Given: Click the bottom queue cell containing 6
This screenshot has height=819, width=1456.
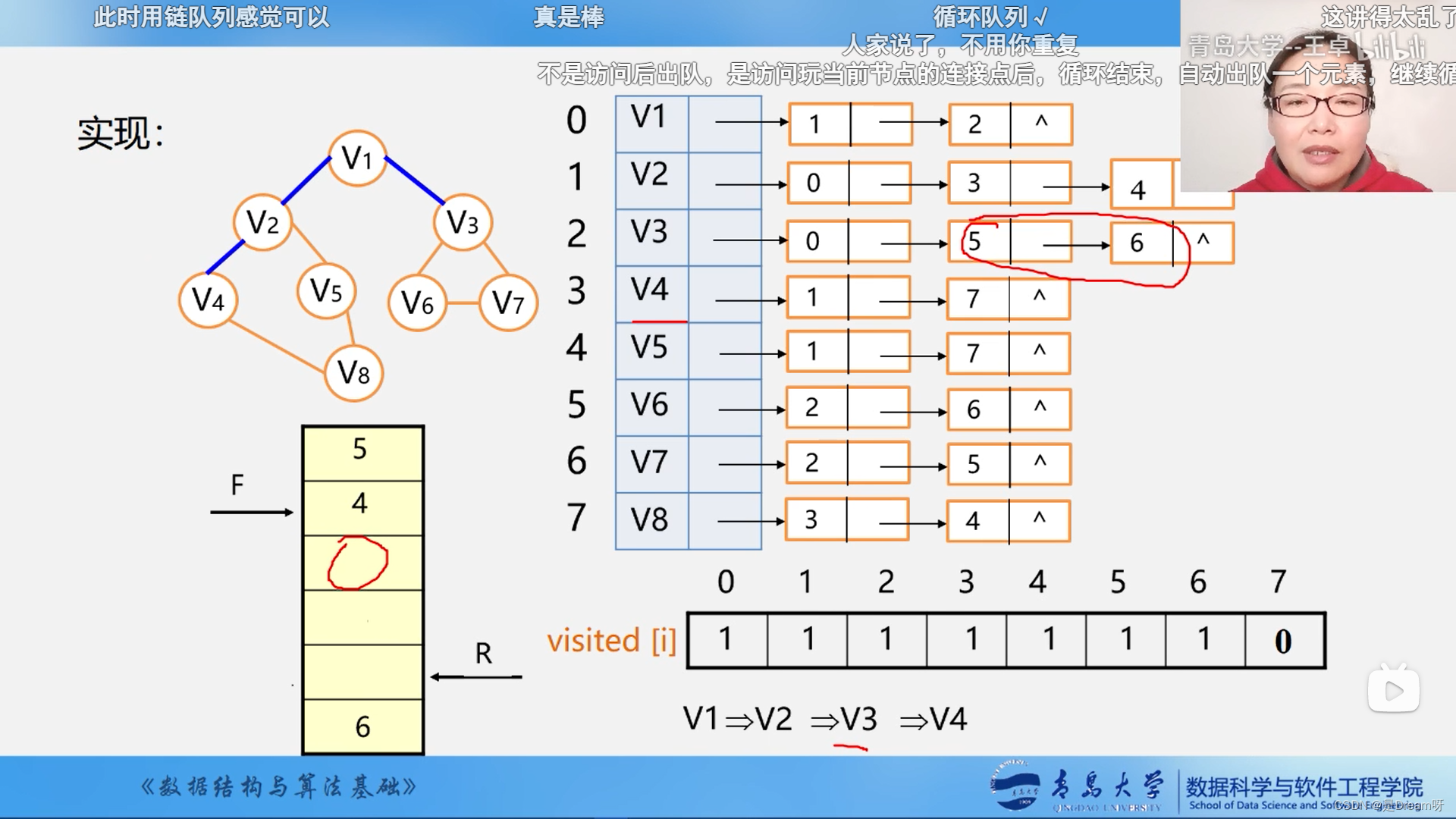Looking at the screenshot, I should 362,726.
